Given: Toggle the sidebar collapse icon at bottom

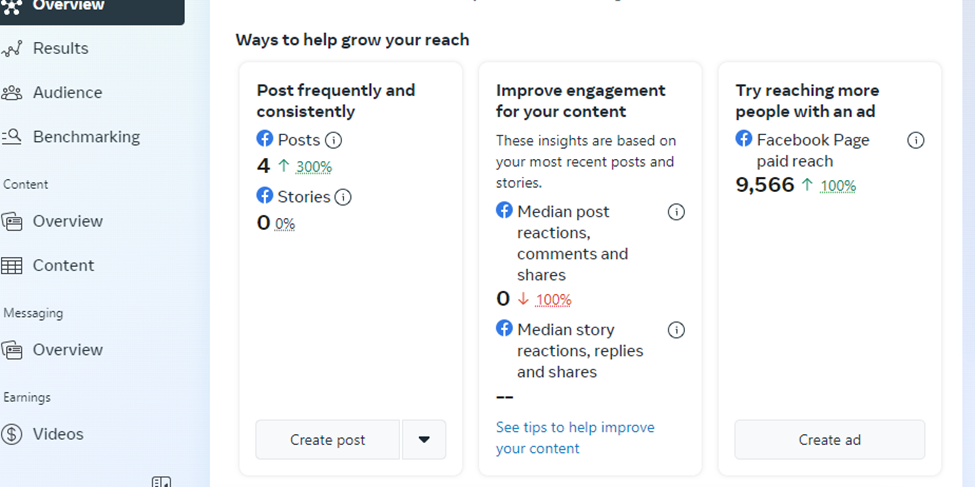Looking at the screenshot, I should coord(161,482).
